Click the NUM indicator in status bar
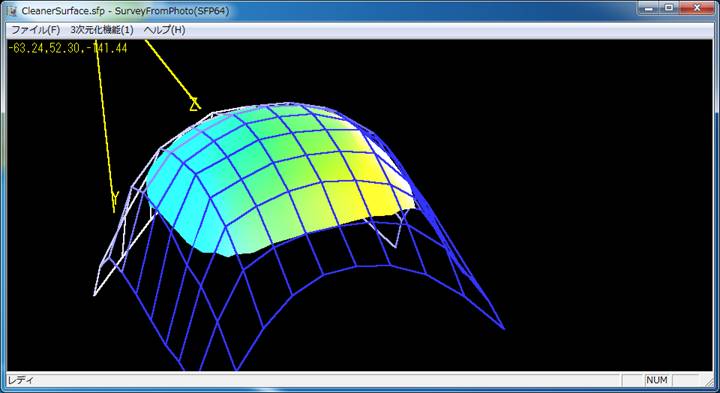The image size is (720, 393). coord(657,380)
